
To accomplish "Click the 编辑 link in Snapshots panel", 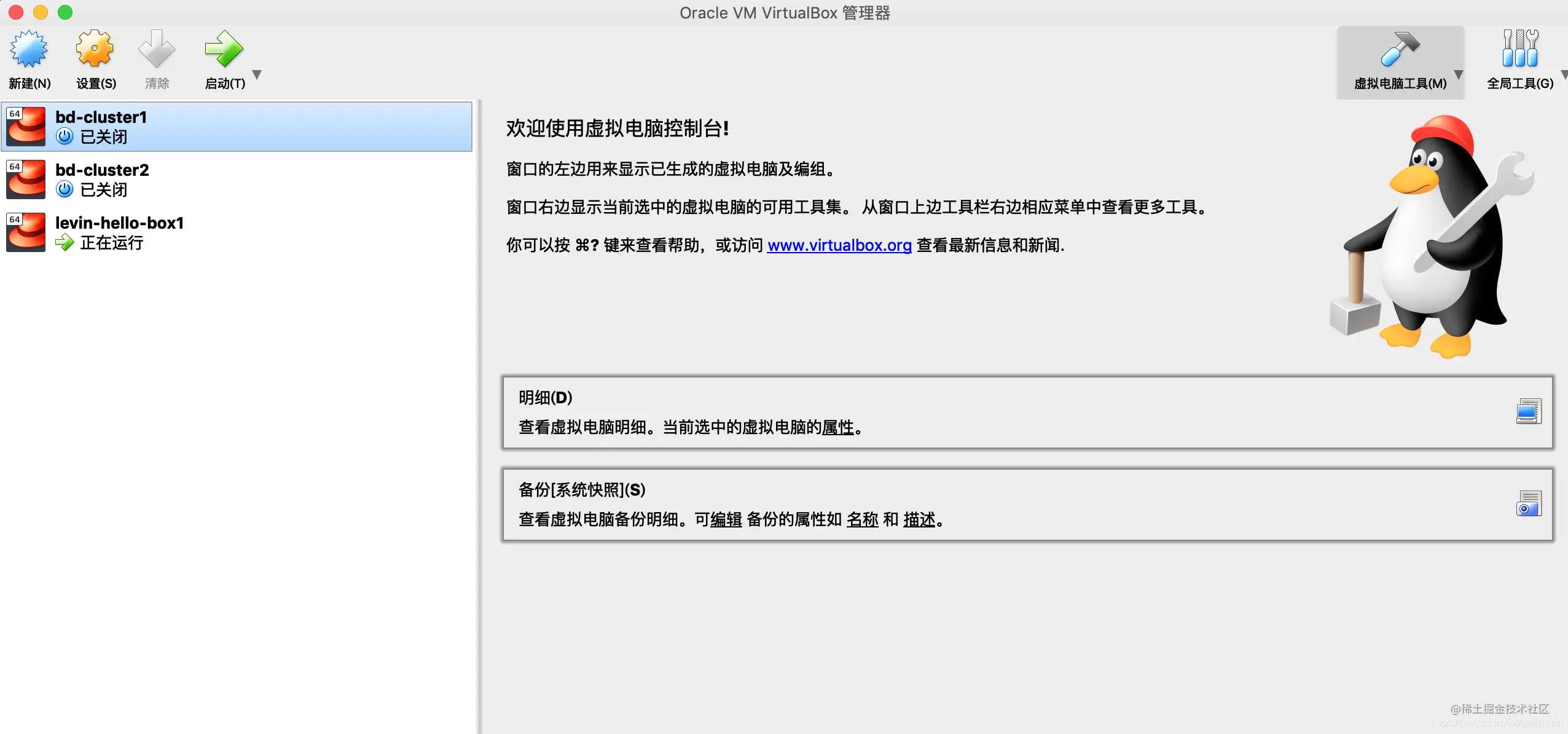I will 726,519.
